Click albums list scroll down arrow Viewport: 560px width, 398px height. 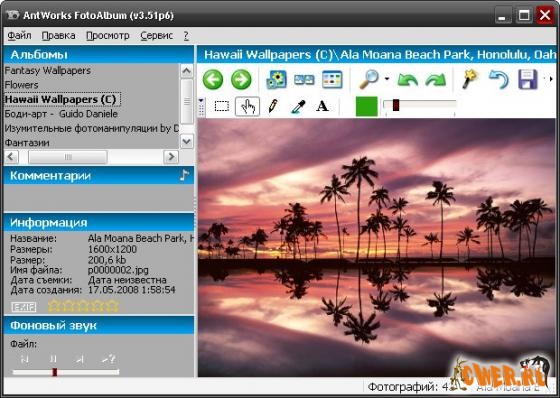tap(186, 142)
